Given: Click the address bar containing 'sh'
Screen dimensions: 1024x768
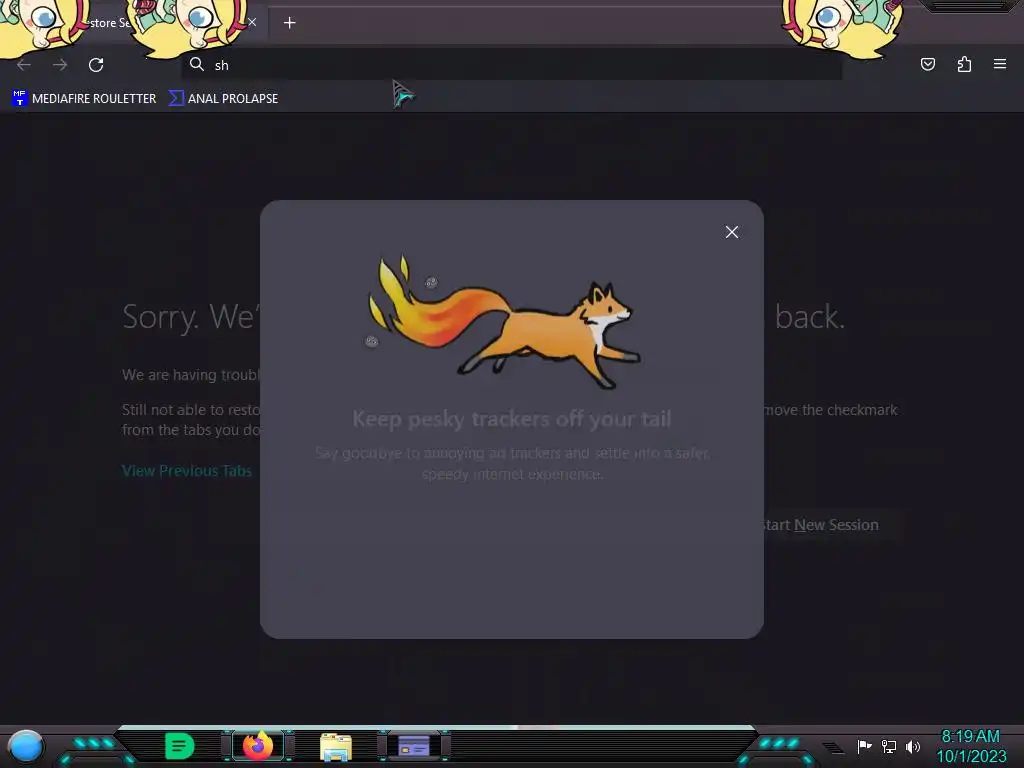Looking at the screenshot, I should click(511, 65).
